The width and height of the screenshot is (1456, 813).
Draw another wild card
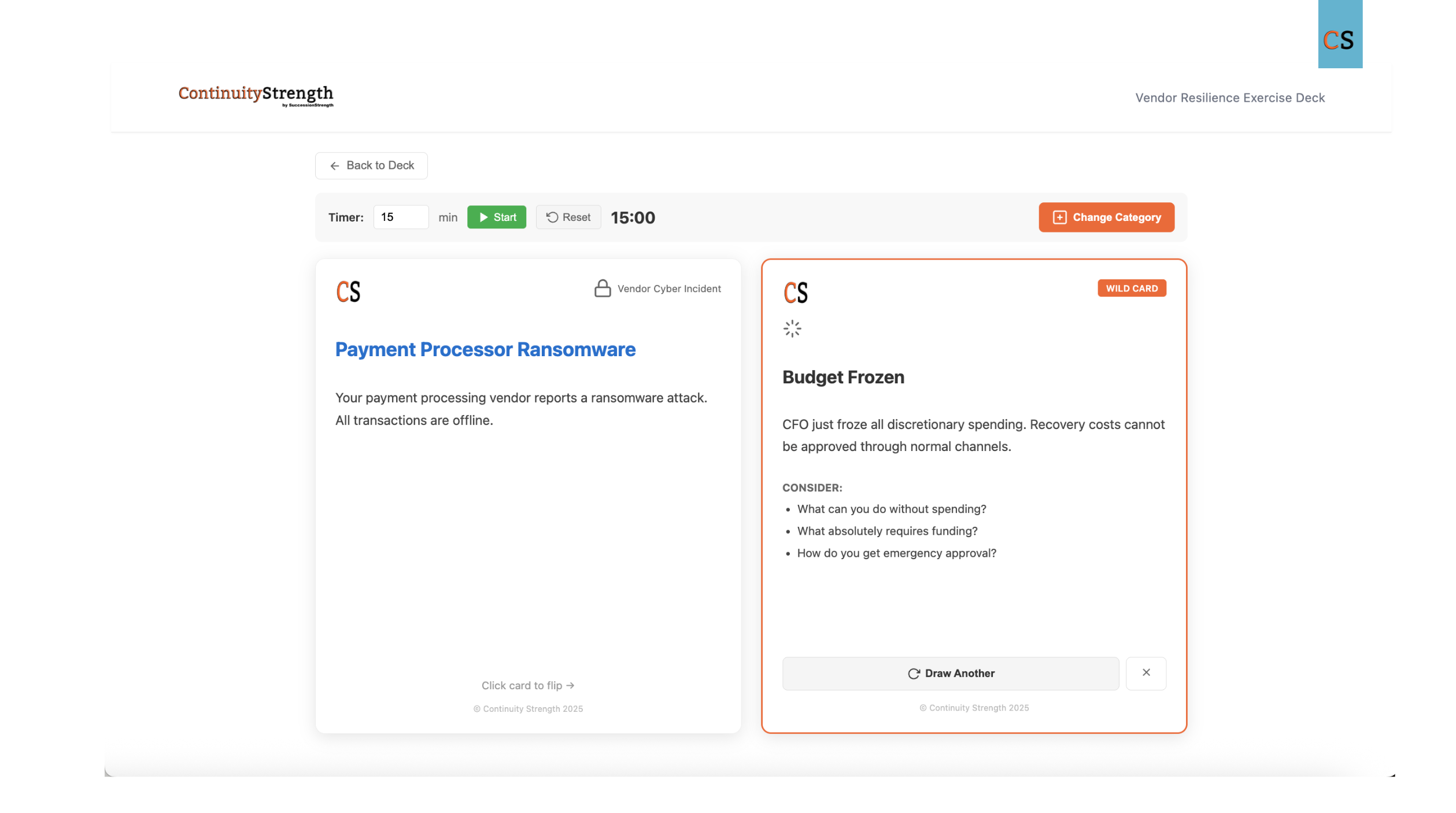point(950,674)
